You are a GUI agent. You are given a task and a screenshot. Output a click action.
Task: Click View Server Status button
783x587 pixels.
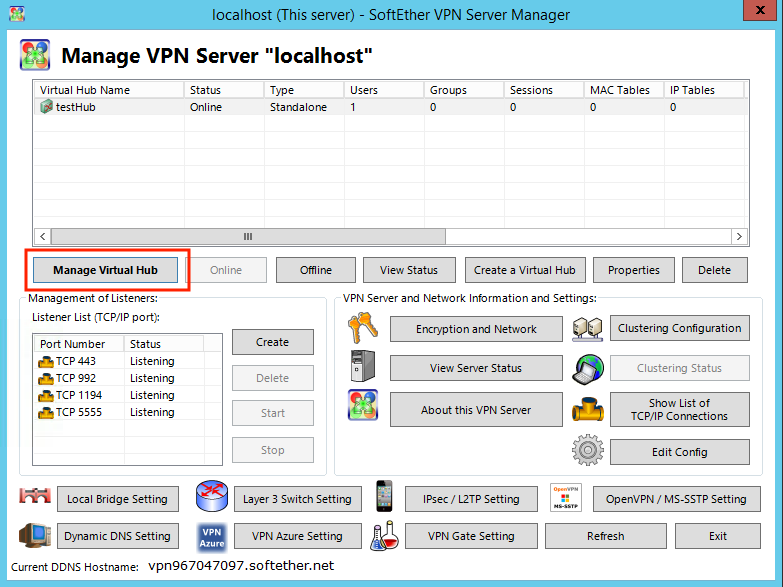(x=476, y=368)
